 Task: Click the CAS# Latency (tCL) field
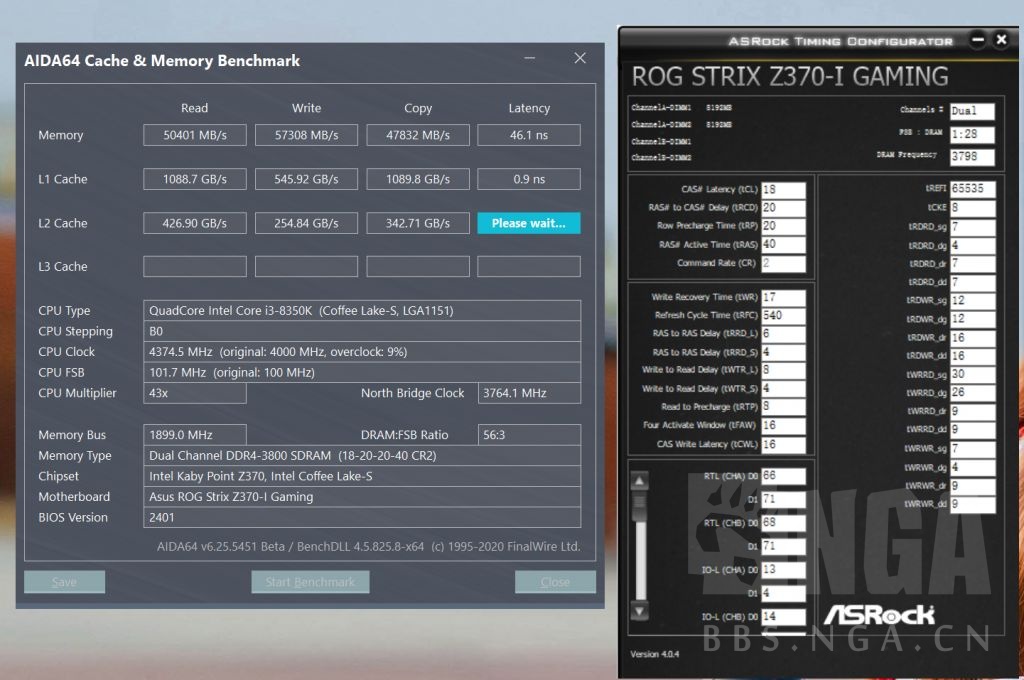point(784,189)
